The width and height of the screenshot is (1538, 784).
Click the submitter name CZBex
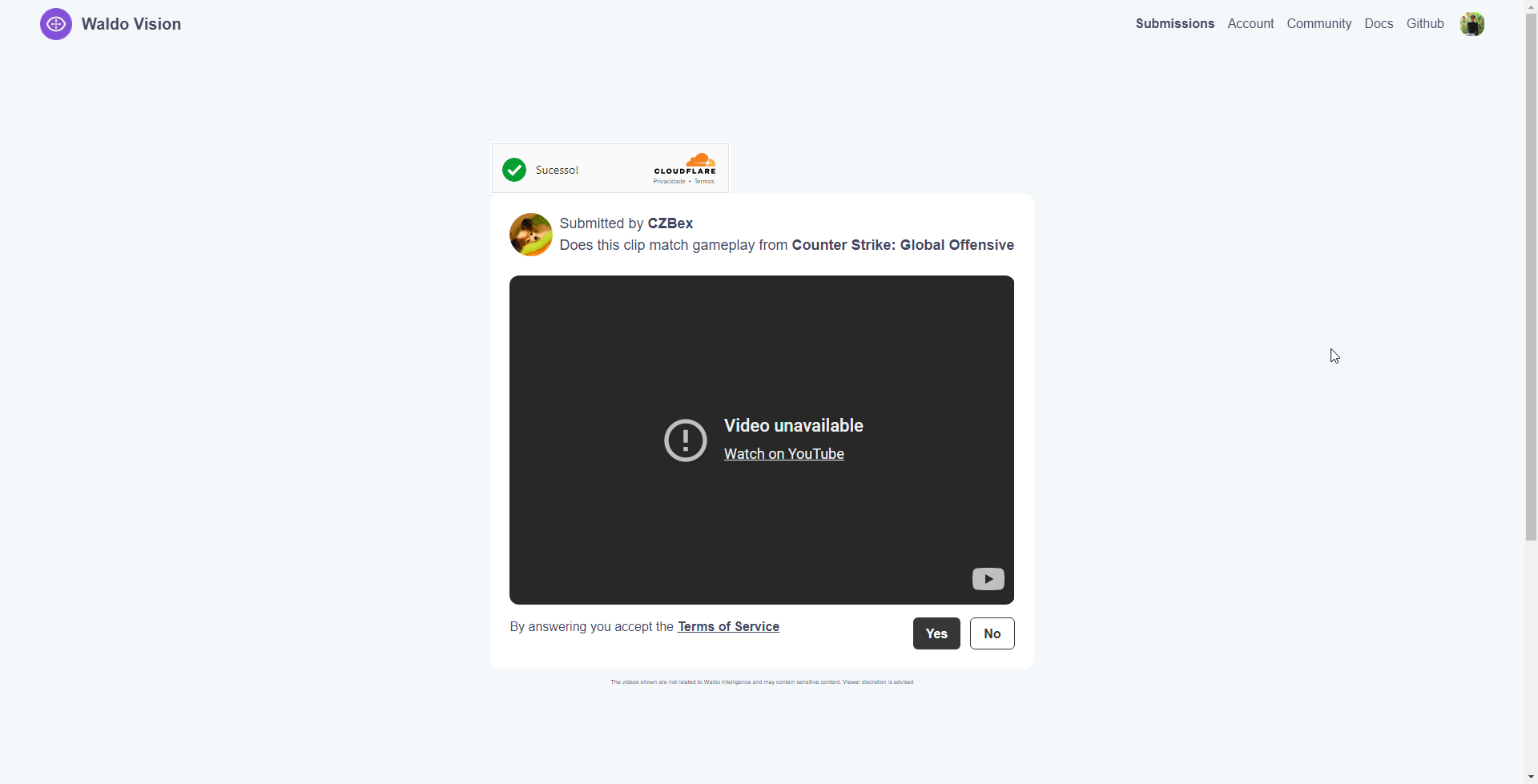(670, 223)
